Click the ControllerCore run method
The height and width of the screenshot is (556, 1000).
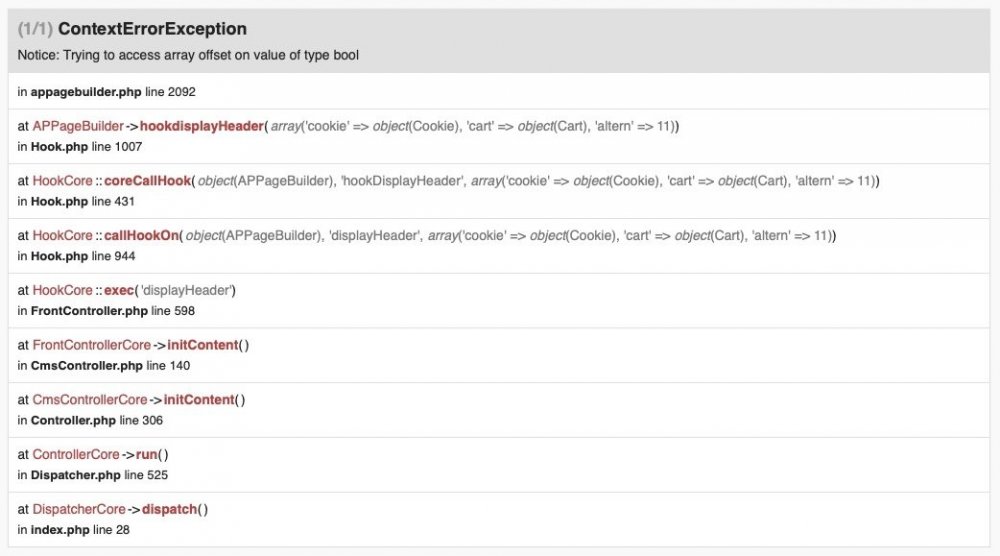coord(146,454)
